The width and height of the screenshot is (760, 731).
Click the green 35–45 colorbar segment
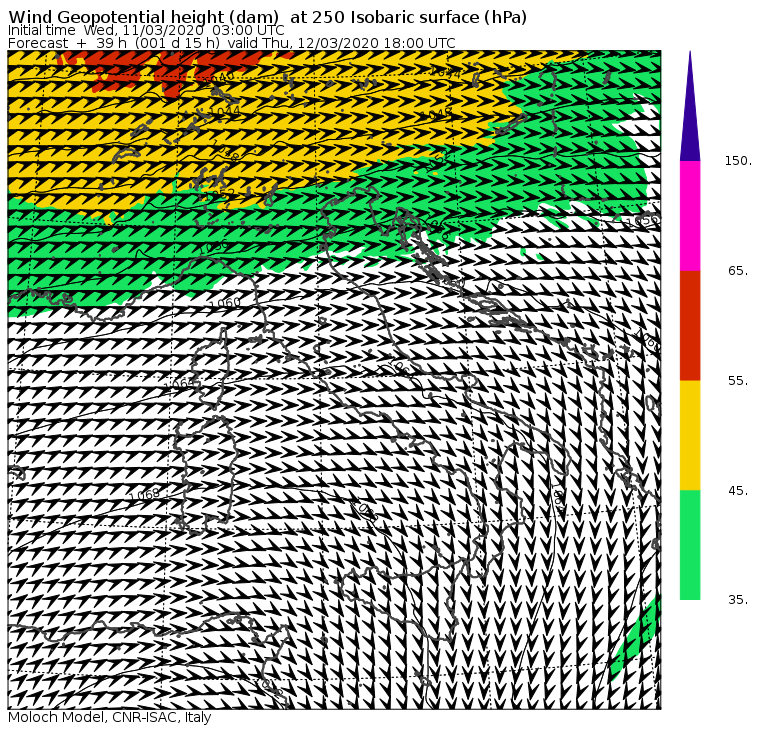(x=690, y=545)
